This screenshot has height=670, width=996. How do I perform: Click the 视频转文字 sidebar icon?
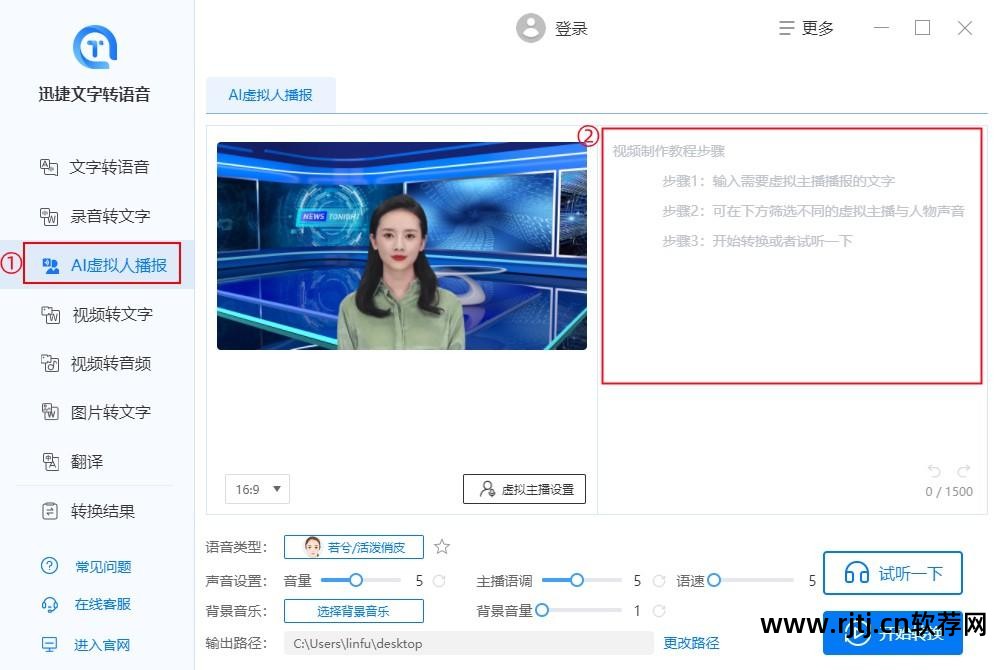50,314
